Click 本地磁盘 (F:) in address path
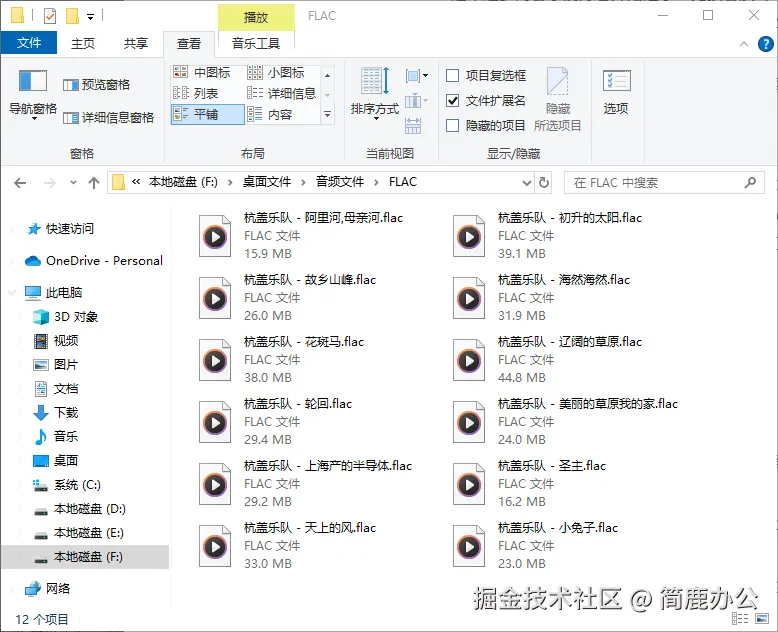The image size is (778, 632). point(183,182)
